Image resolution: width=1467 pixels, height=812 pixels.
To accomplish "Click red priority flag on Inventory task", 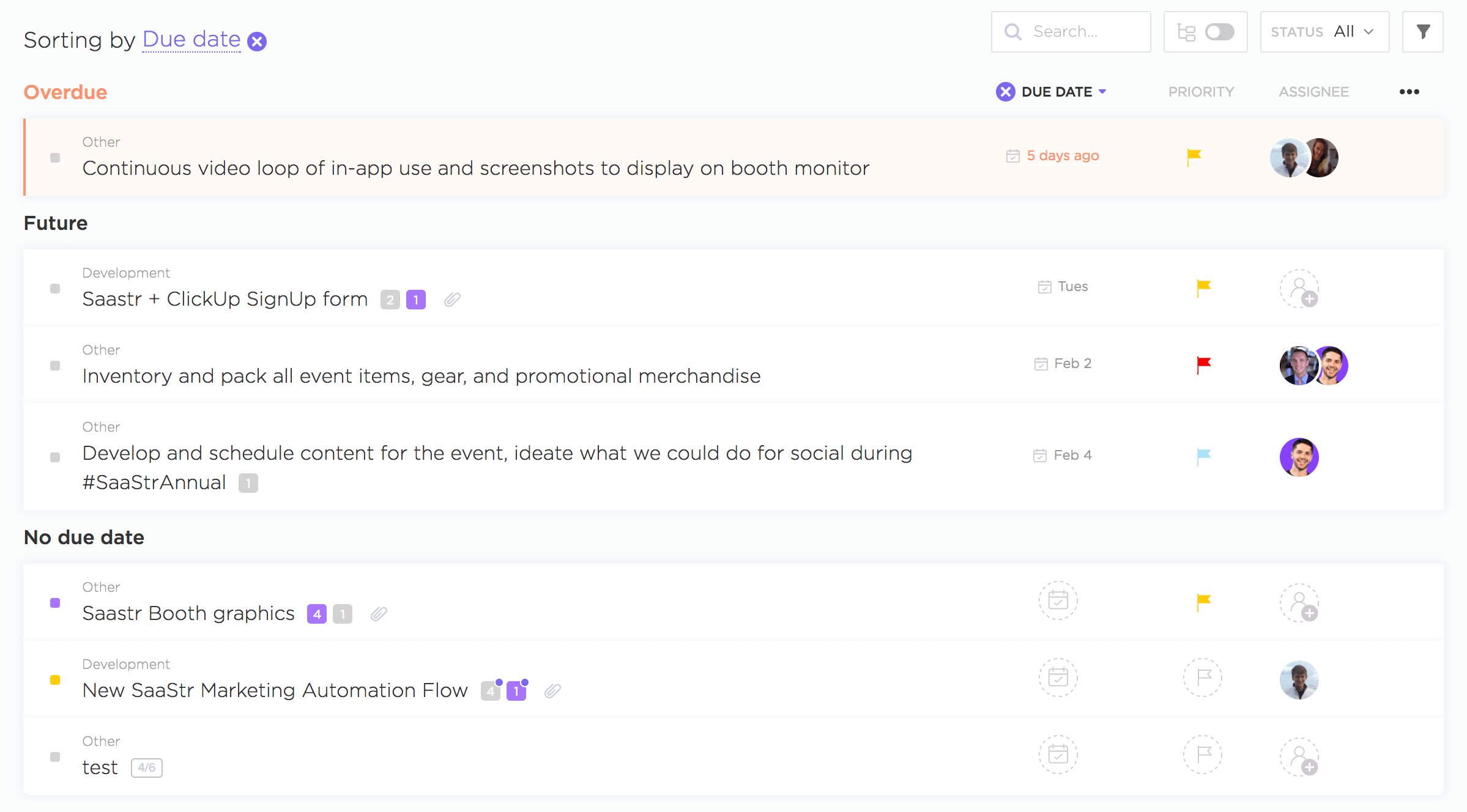I will click(x=1203, y=364).
